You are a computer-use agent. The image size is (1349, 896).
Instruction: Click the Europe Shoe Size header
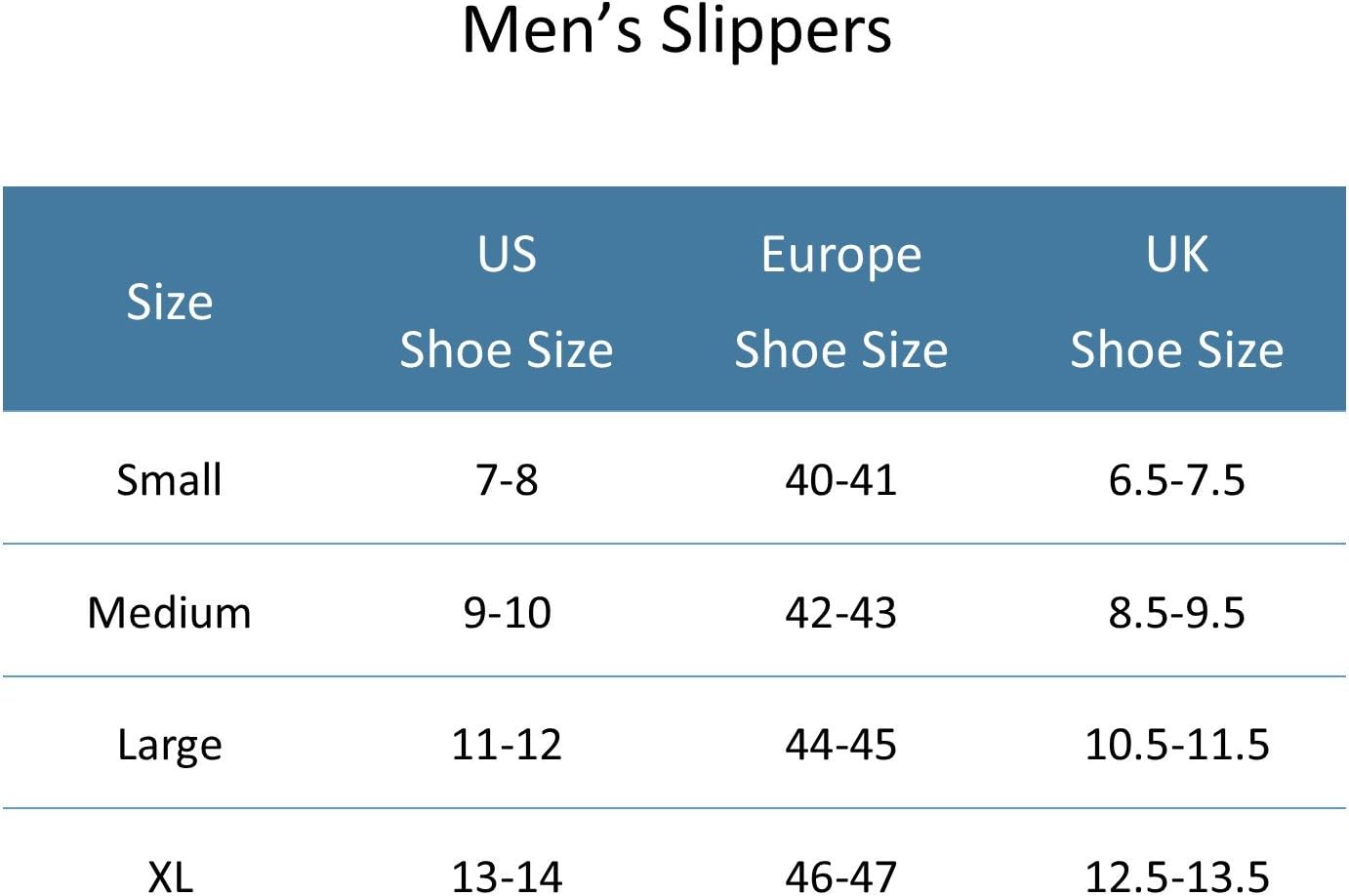tap(841, 303)
